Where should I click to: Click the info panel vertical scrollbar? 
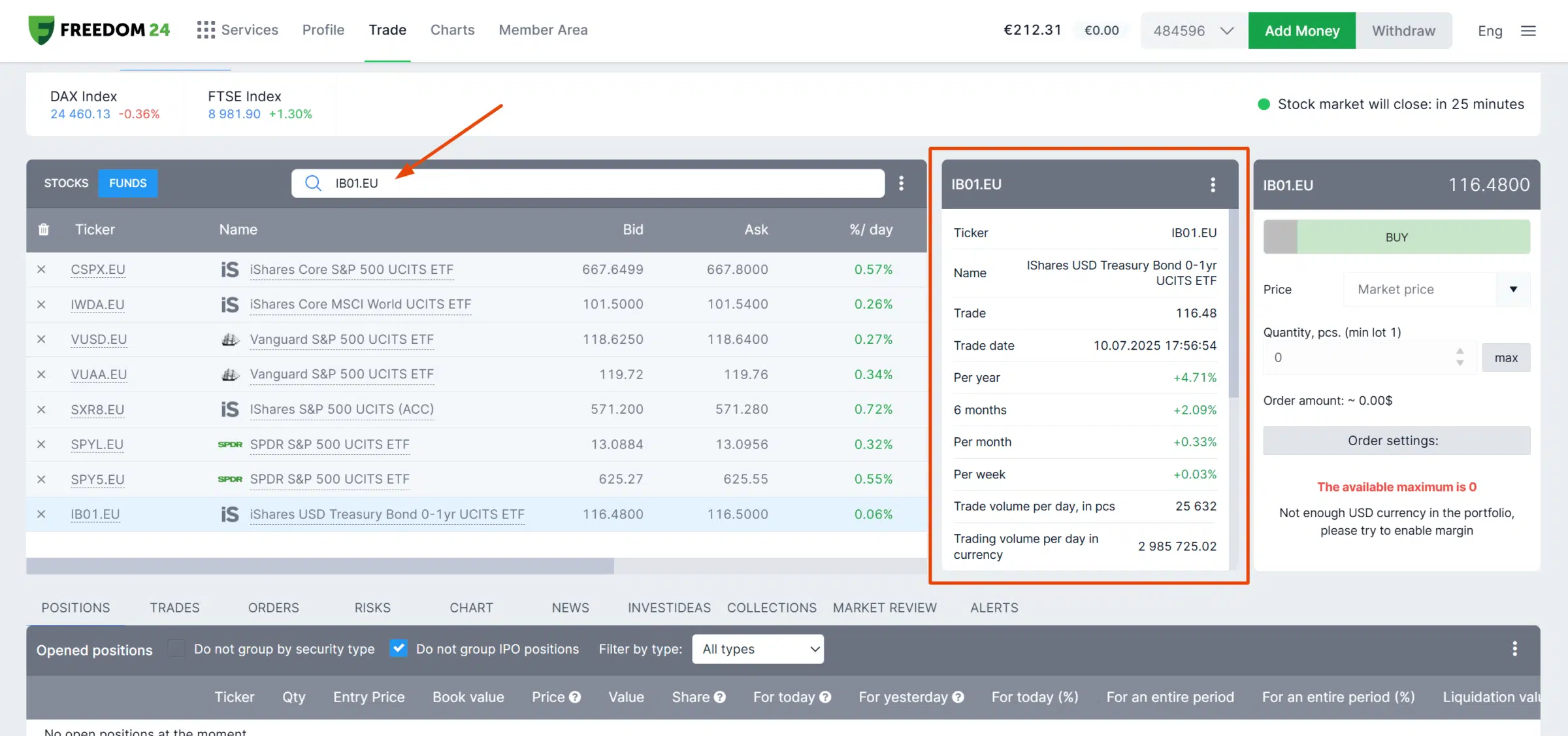1233,303
